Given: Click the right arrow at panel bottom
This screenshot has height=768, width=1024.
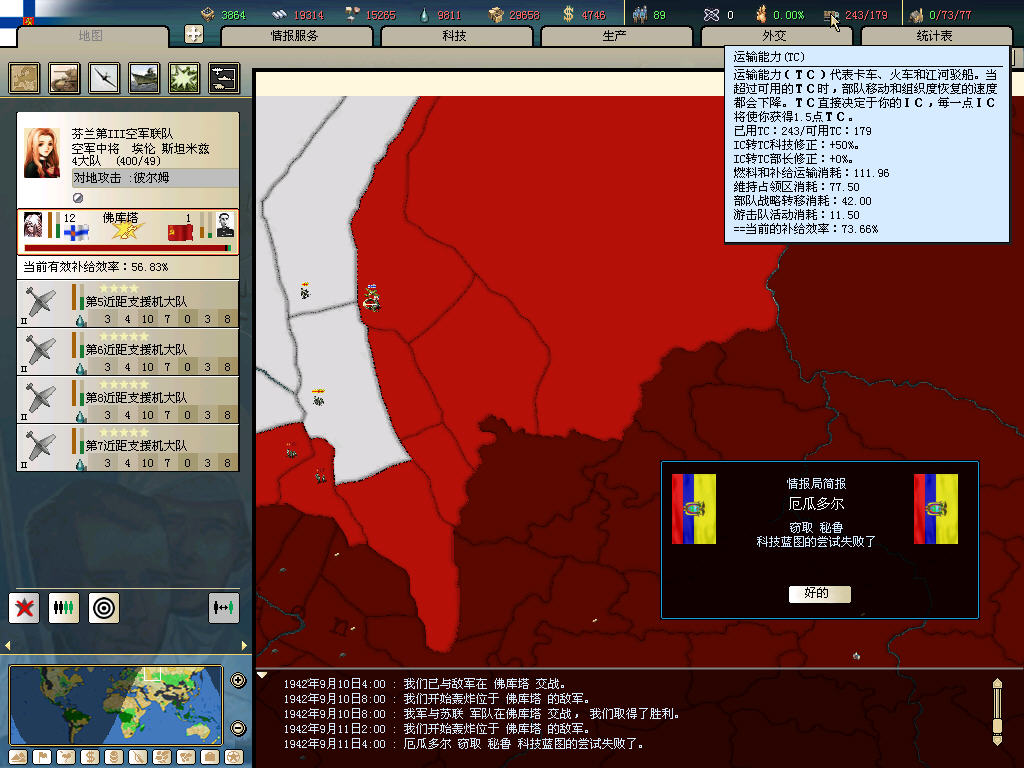Looking at the screenshot, I should [x=244, y=645].
